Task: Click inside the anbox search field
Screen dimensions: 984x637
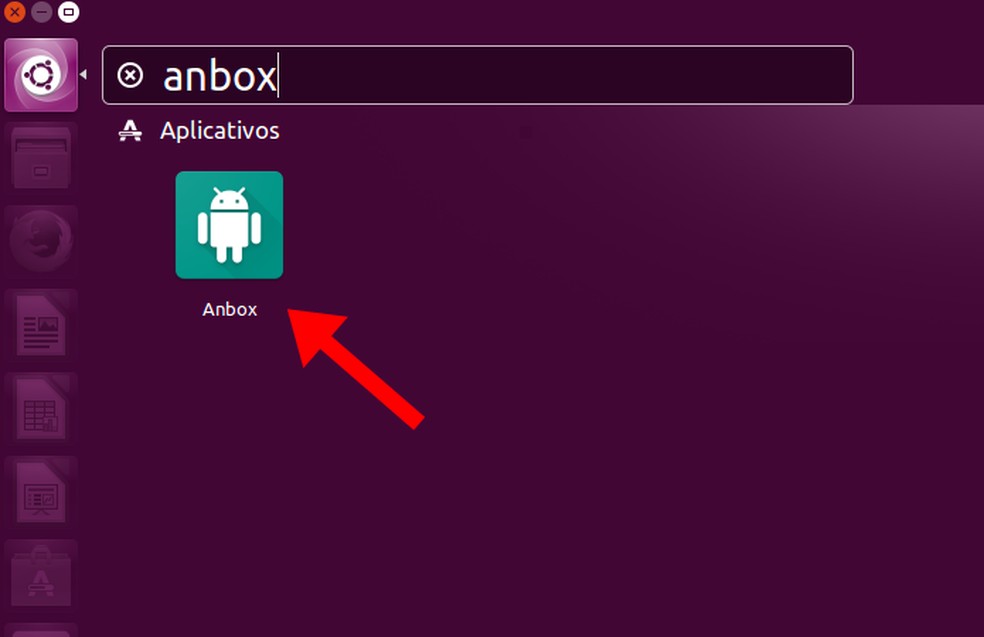Action: pos(478,75)
